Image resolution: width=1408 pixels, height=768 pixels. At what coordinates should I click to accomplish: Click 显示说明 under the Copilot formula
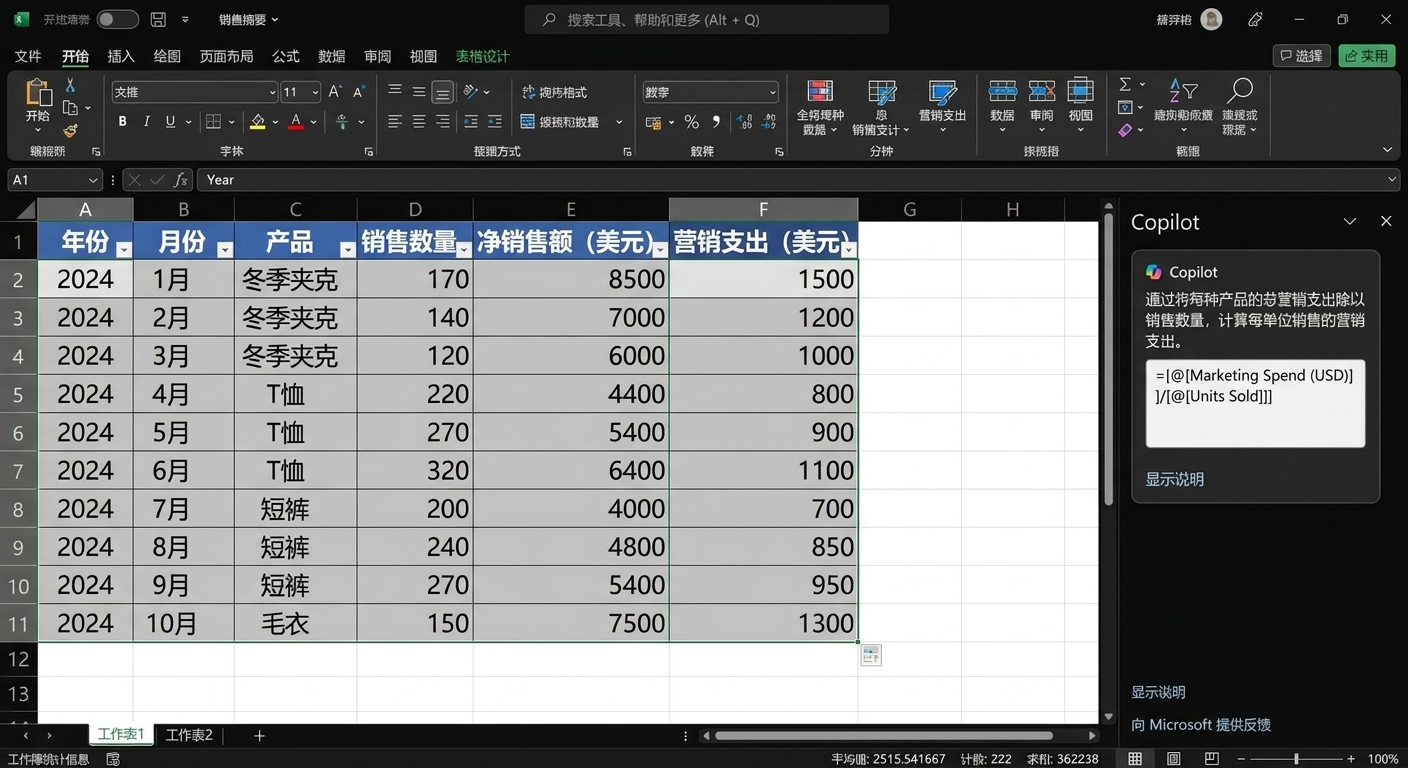(x=1174, y=479)
